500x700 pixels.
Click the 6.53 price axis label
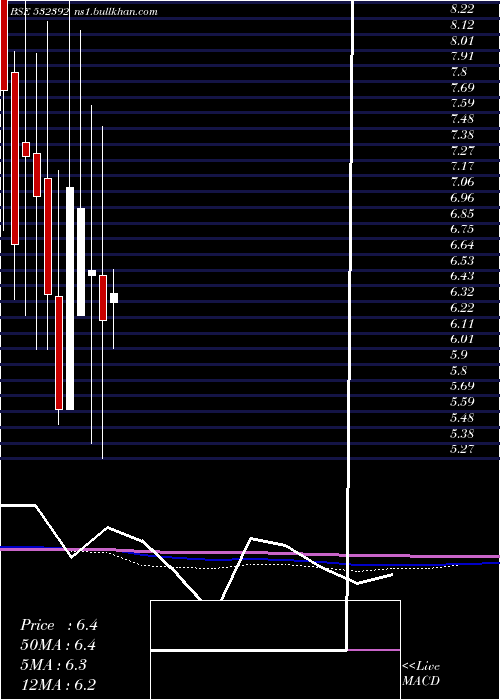(x=462, y=260)
